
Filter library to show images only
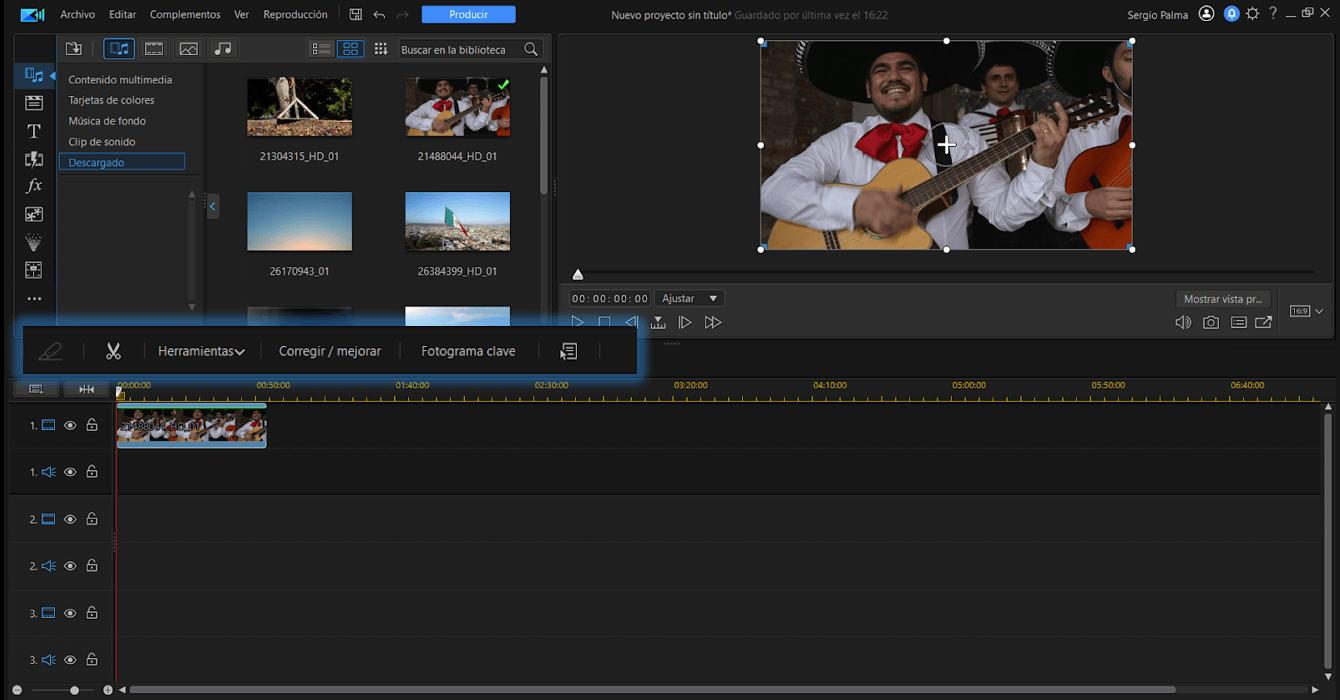188,49
